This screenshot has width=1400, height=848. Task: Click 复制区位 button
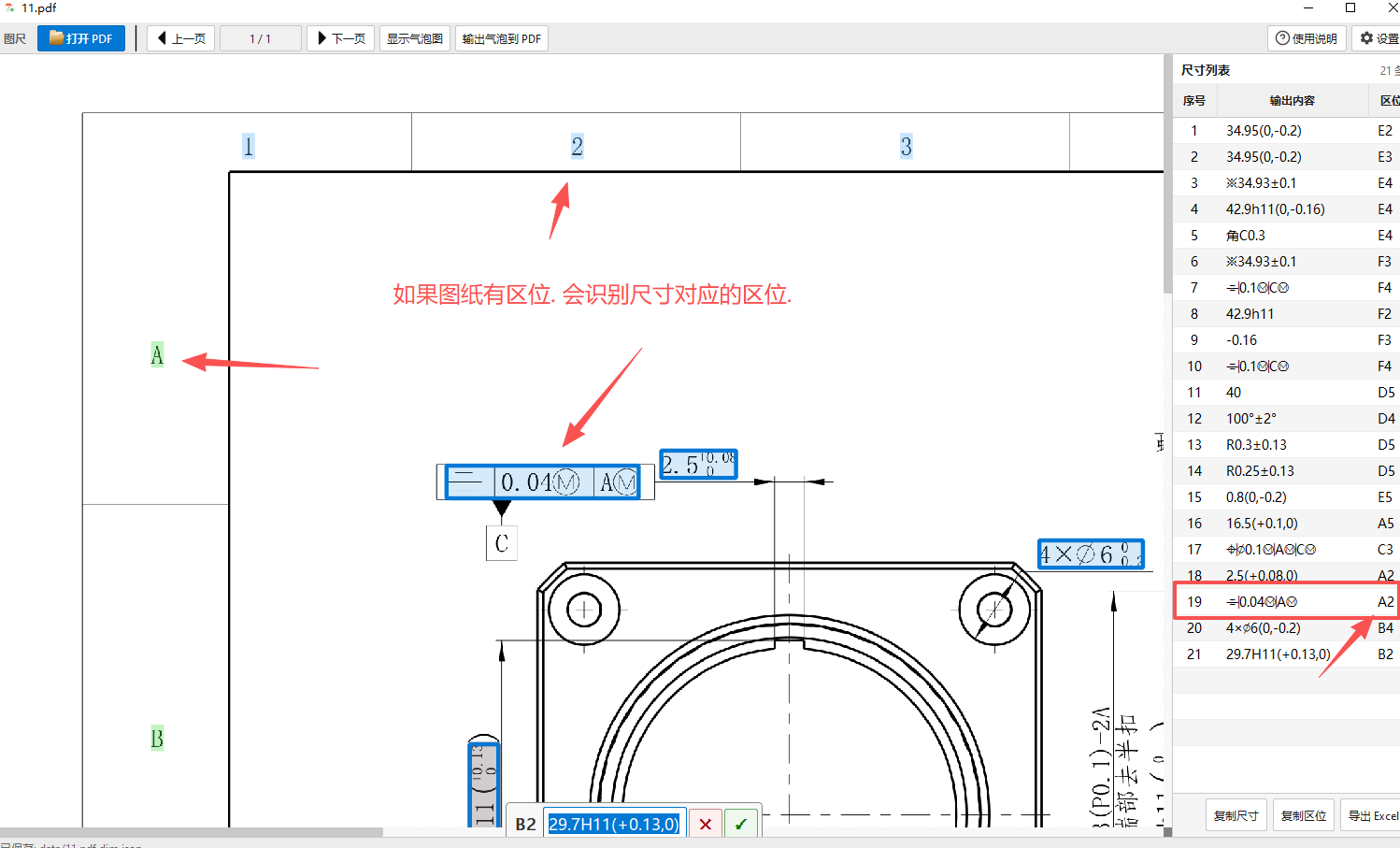1304,815
